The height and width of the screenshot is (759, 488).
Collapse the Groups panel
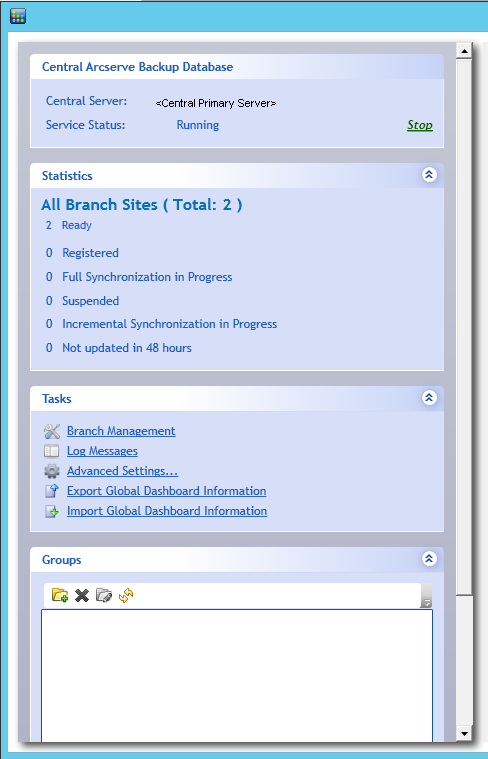pyautogui.click(x=429, y=559)
